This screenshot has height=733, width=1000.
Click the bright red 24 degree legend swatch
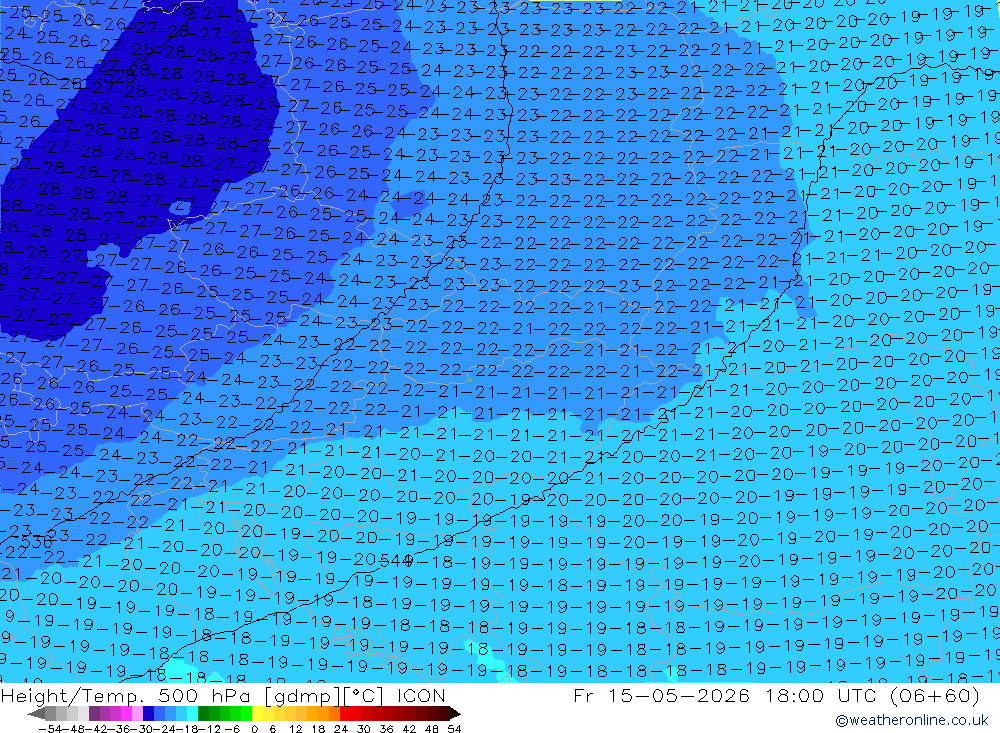point(345,713)
